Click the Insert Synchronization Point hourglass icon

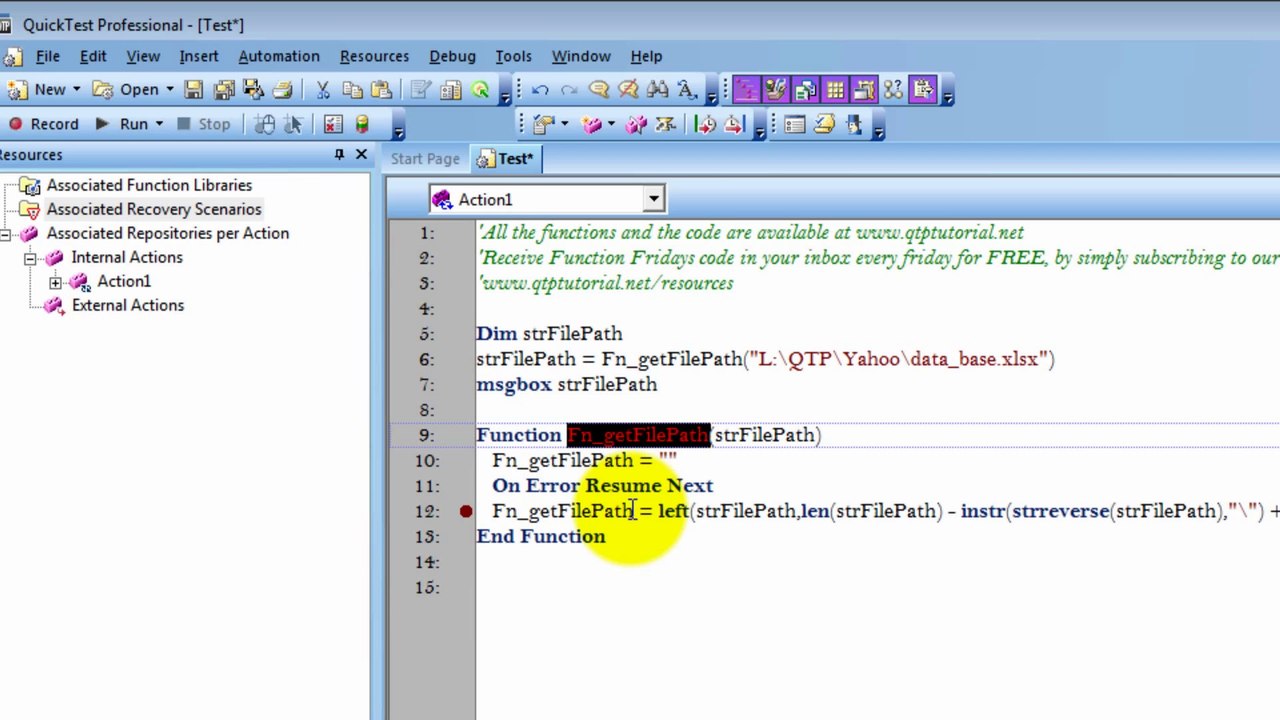[x=665, y=124]
